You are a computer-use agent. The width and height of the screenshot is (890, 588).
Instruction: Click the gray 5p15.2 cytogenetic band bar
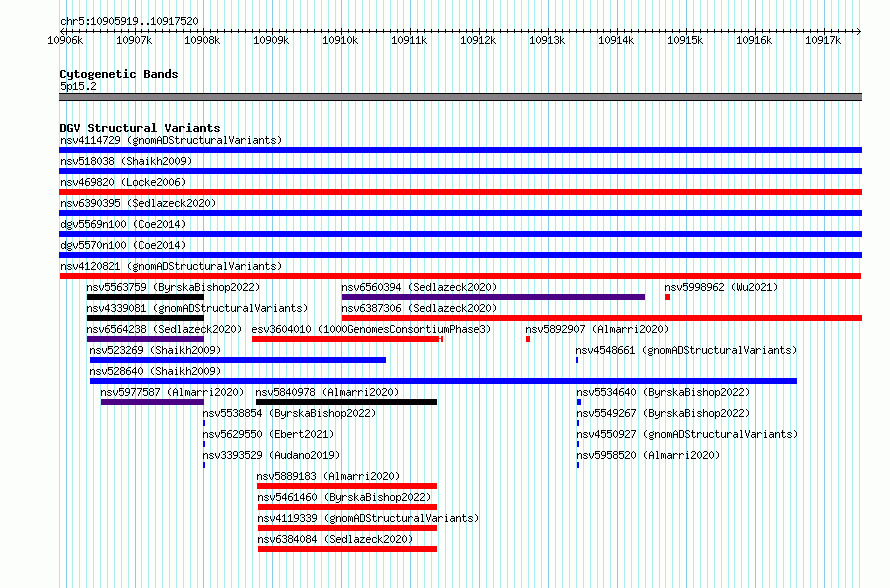460,97
